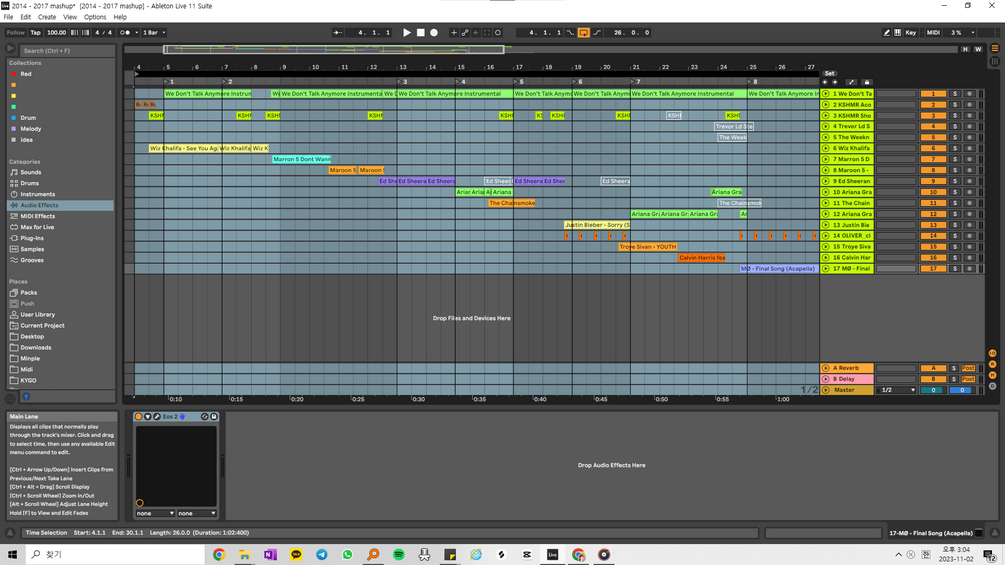The image size is (1005, 565).
Task: Open the Instruments category
Action: 37,194
